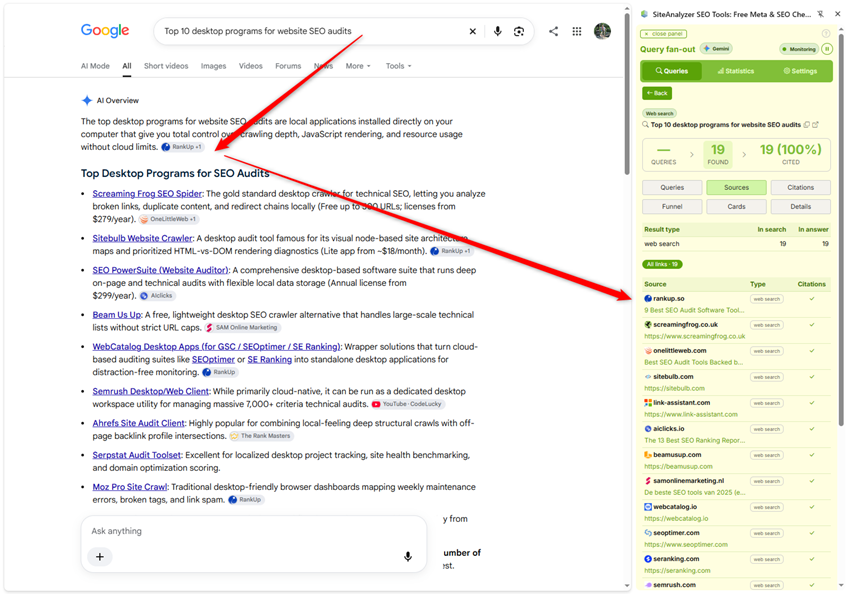Click the Google results page vertical scrollbar
The width and height of the screenshot is (850, 594).
click(x=627, y=92)
